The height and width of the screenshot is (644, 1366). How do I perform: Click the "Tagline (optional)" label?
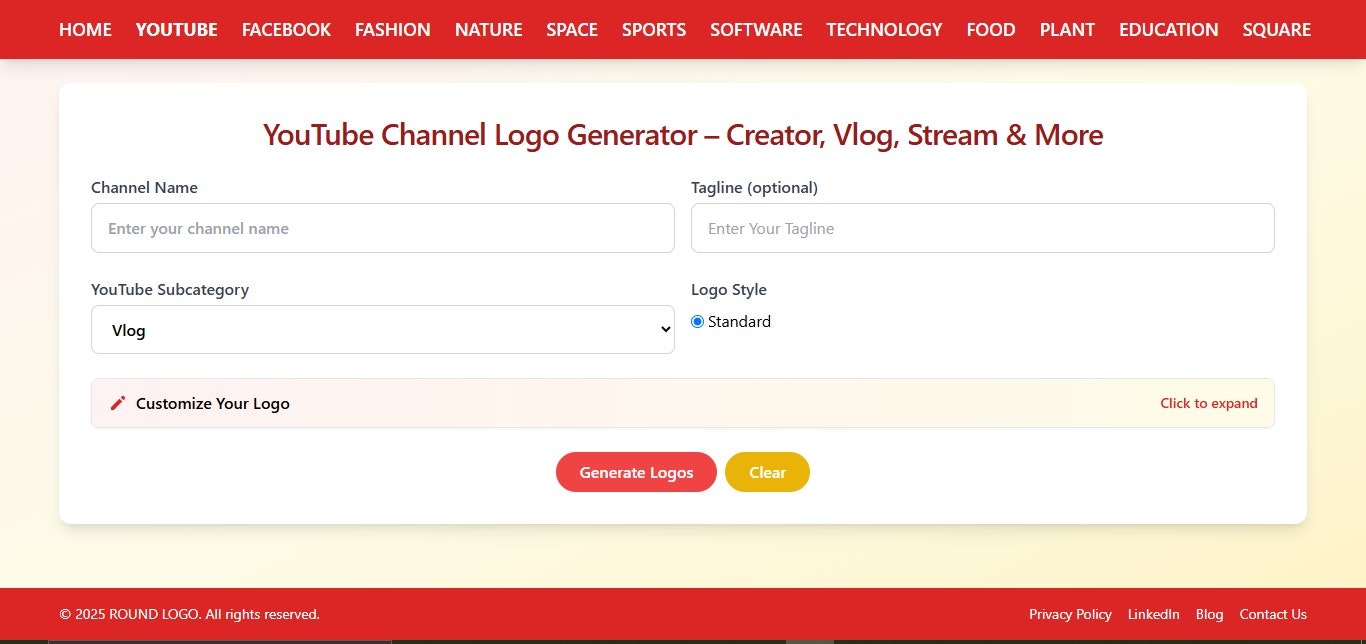click(x=754, y=187)
